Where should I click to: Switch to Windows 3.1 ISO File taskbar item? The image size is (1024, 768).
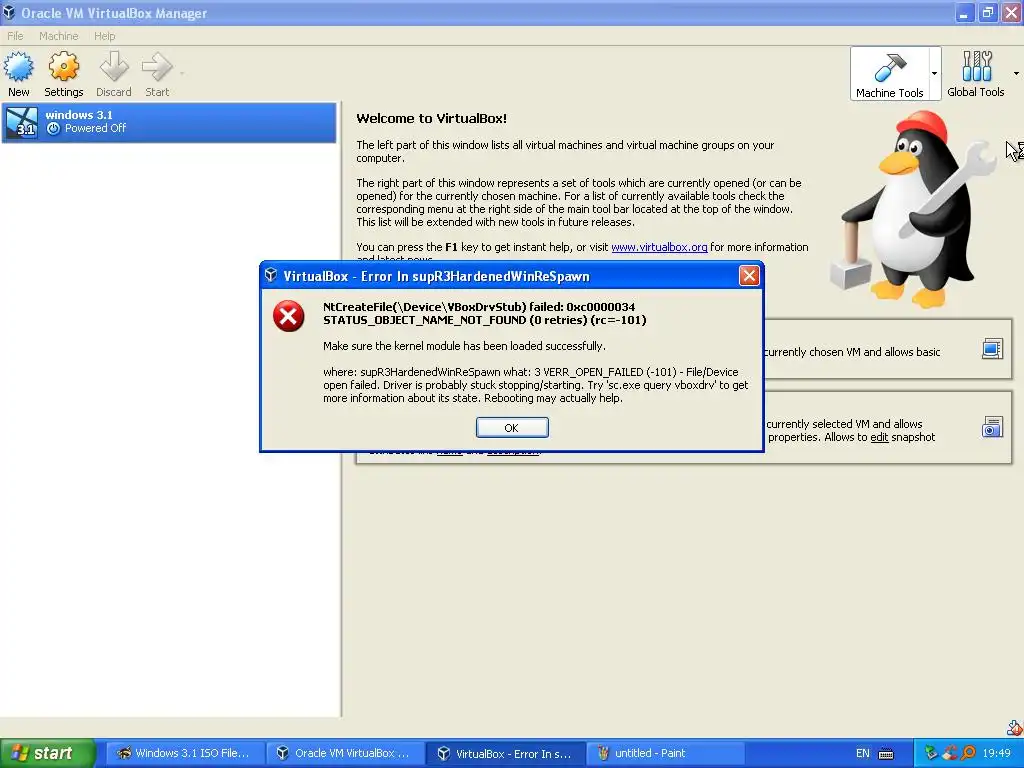coord(185,753)
